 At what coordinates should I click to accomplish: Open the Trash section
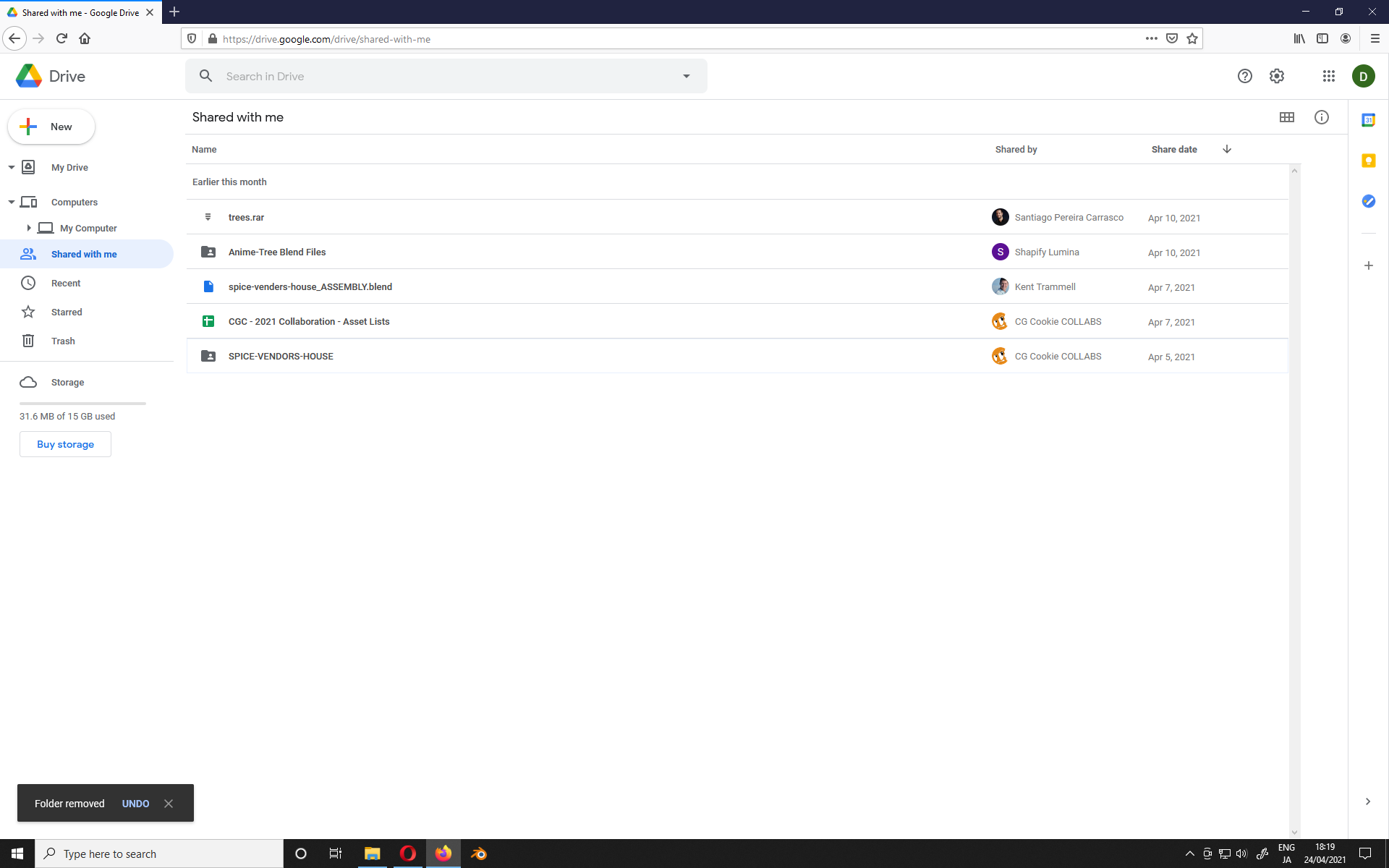(x=63, y=341)
